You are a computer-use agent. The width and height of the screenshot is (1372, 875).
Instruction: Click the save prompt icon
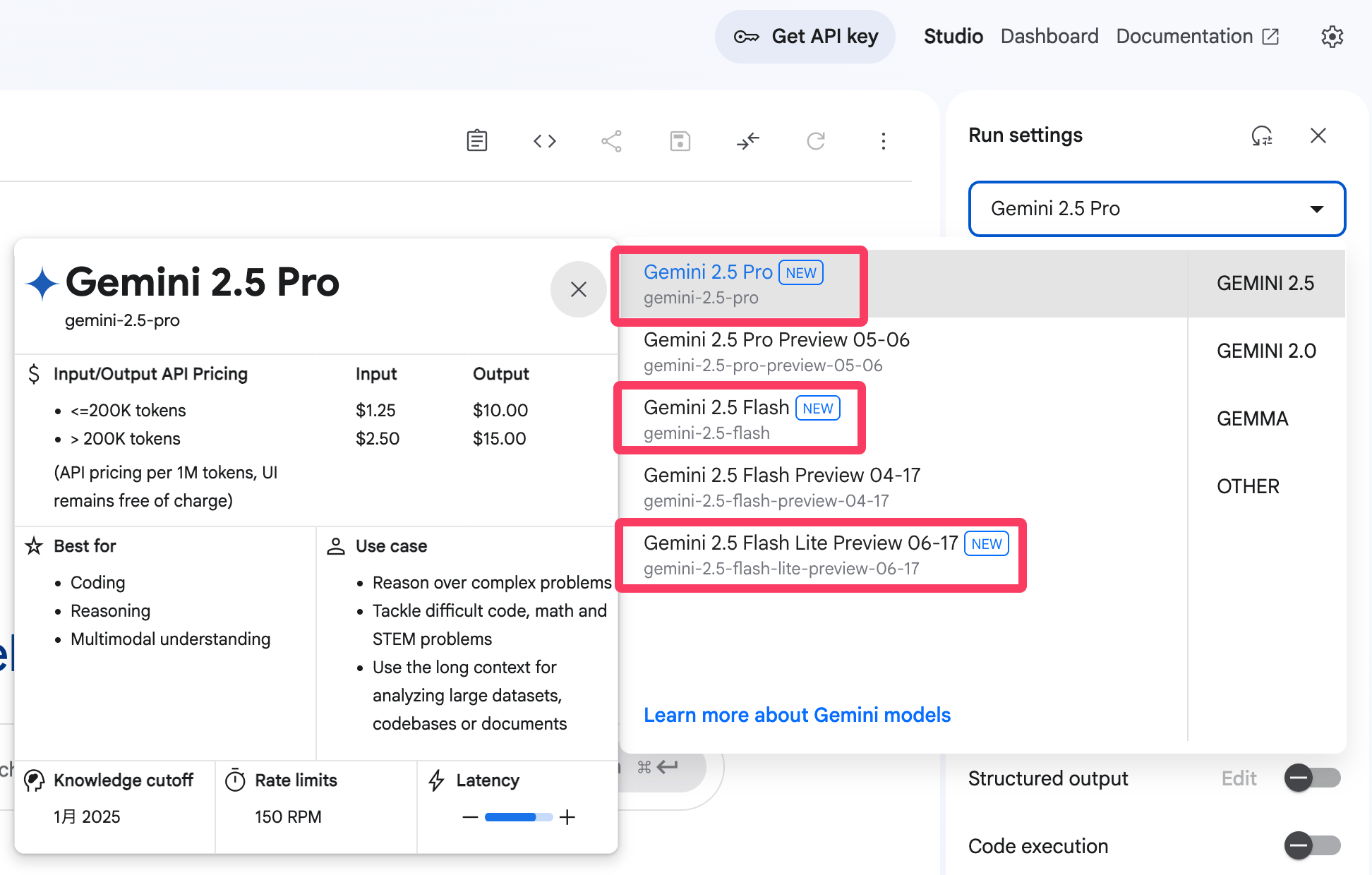[x=680, y=141]
